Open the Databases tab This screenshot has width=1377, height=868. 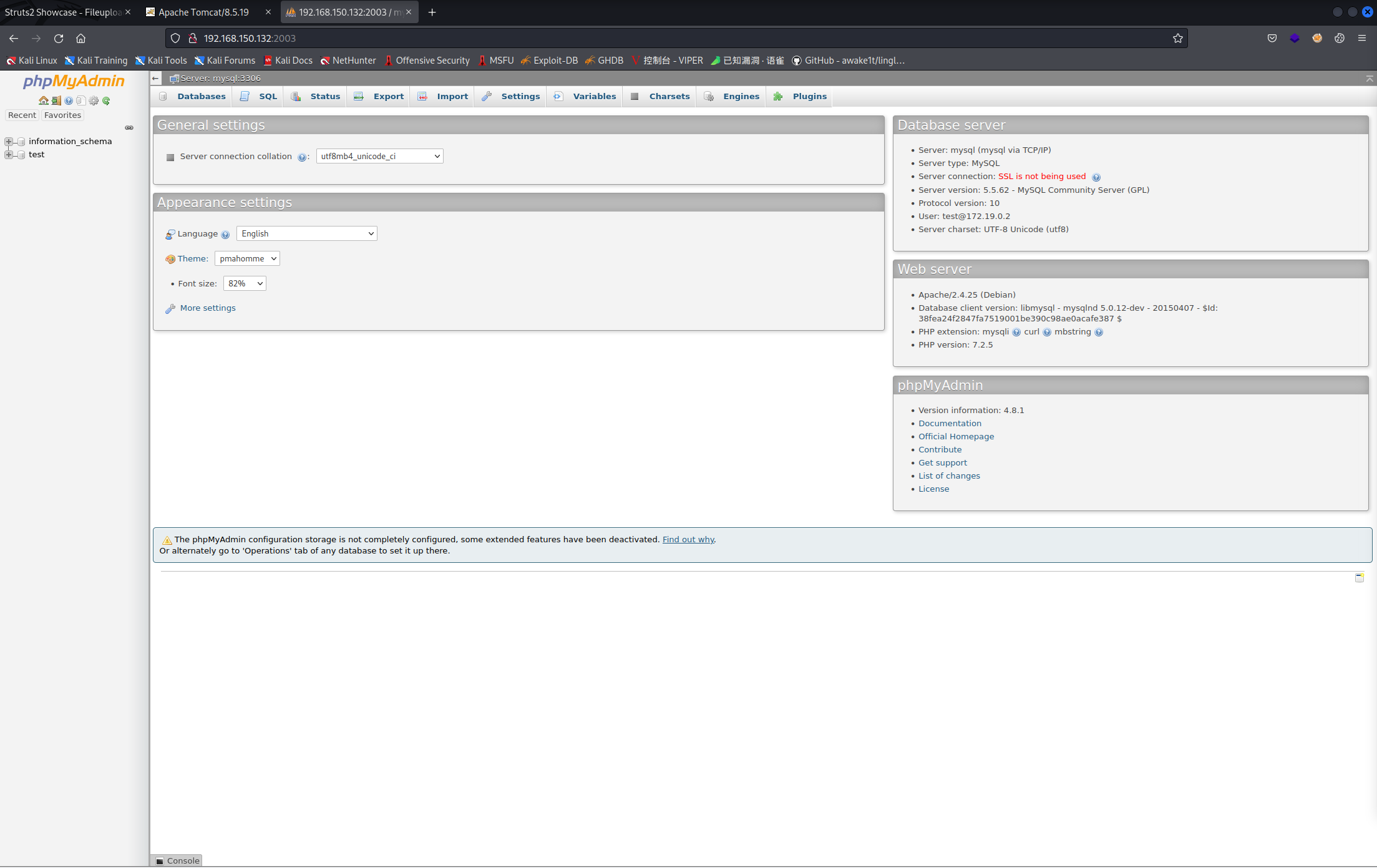193,97
